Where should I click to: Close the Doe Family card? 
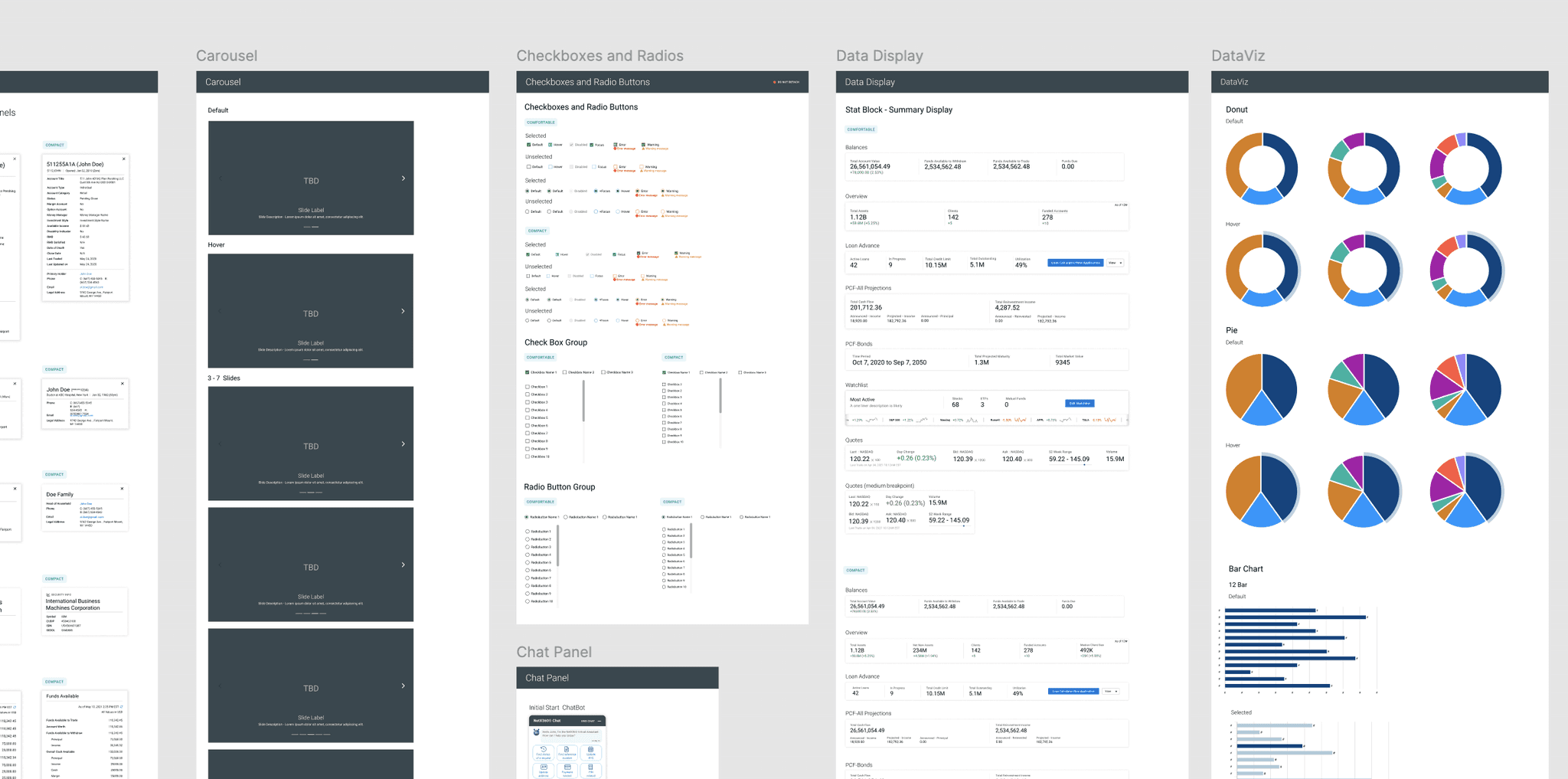pos(122,489)
